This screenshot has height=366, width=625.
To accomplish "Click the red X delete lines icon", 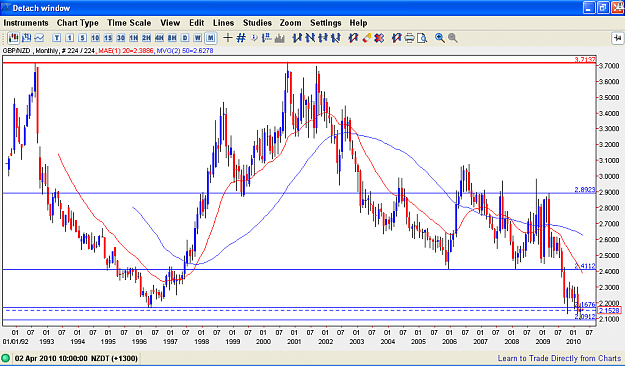I will point(379,38).
